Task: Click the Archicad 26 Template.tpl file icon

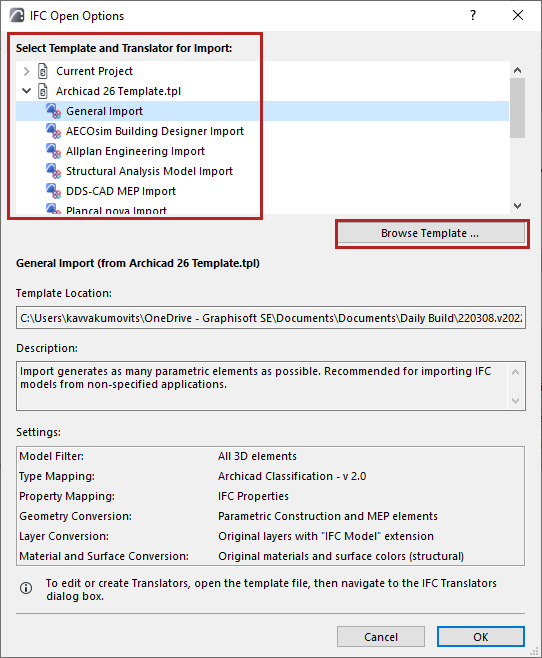Action: (x=43, y=91)
